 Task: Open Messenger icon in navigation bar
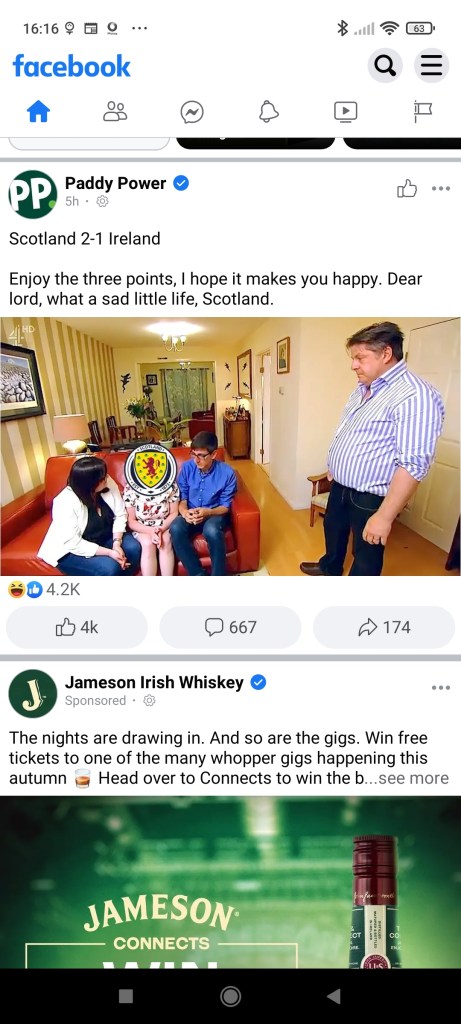coord(192,112)
